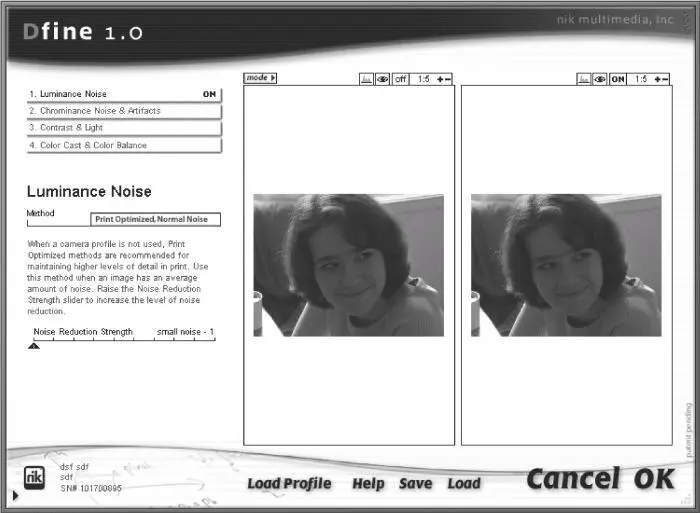The width and height of the screenshot is (700, 513).
Task: Open the Method dropdown showing Print Optimized
Action: [x=156, y=219]
